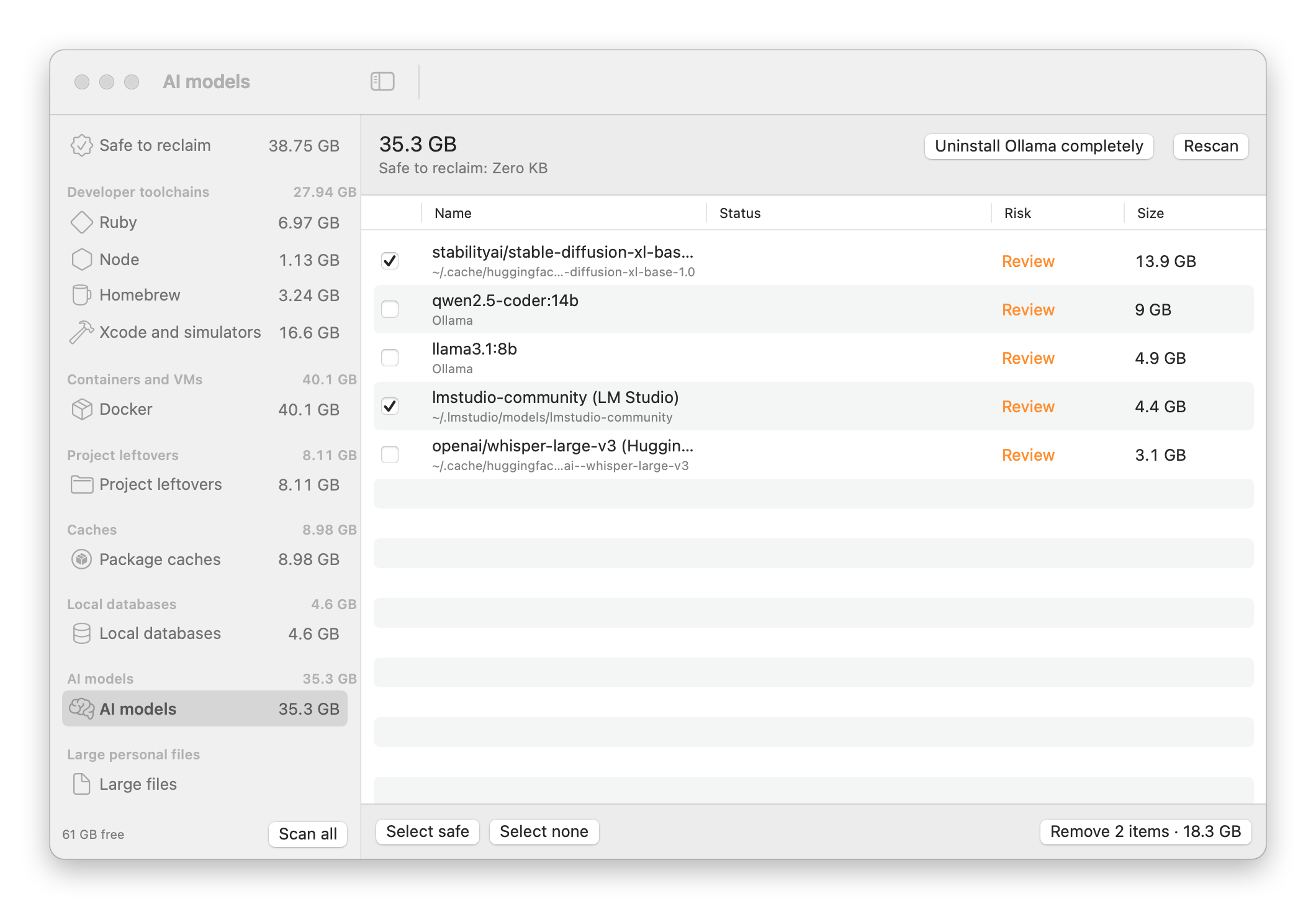Click the Homebrew mug icon
Viewport: 1316px width, 909px height.
pyautogui.click(x=81, y=295)
